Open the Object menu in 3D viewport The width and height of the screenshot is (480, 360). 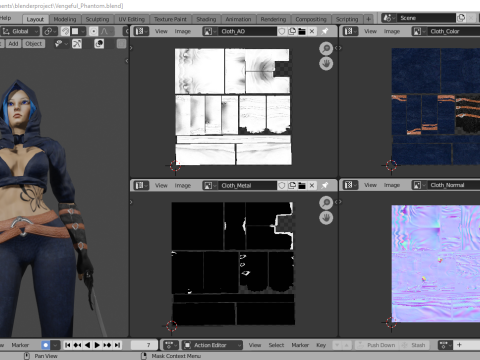coord(34,44)
